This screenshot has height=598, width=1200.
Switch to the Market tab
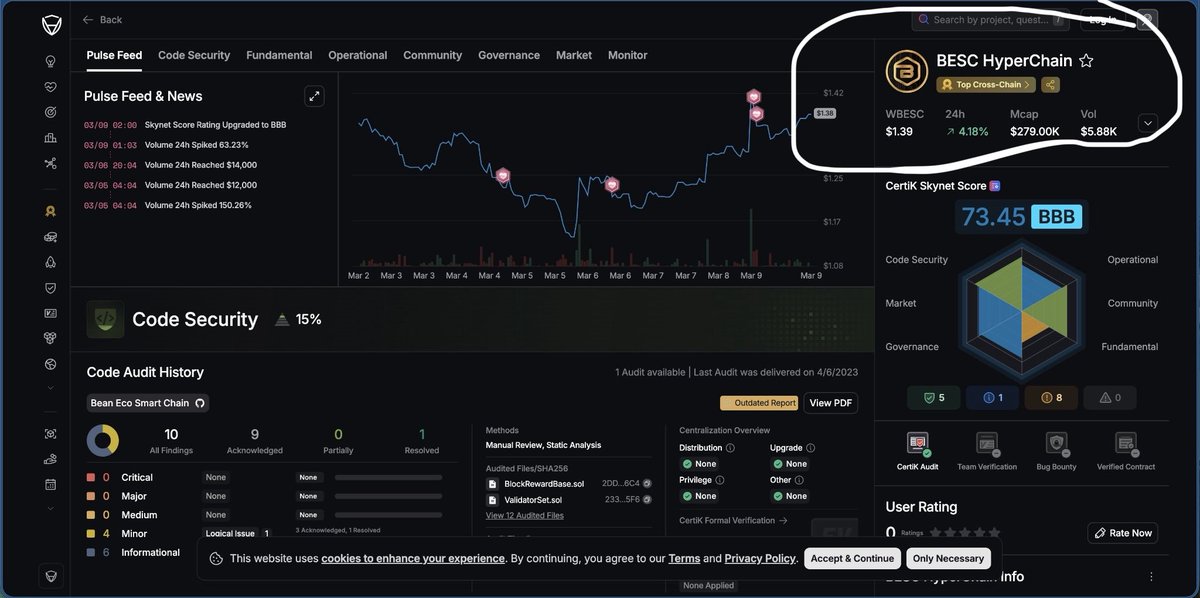pyautogui.click(x=574, y=55)
